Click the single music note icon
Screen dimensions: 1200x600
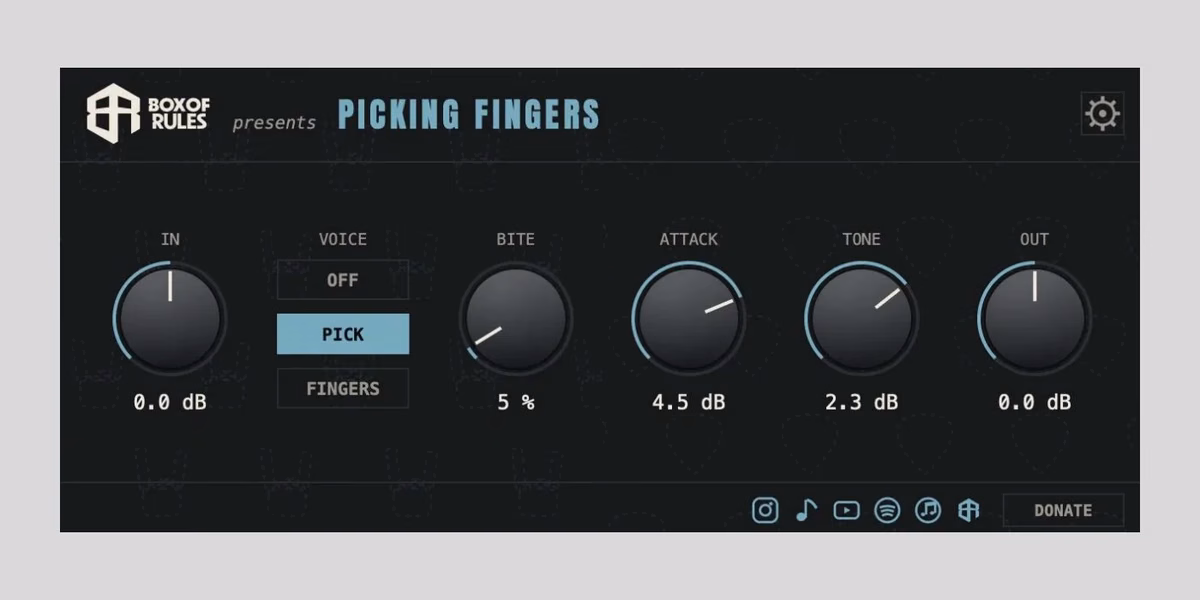coord(806,510)
